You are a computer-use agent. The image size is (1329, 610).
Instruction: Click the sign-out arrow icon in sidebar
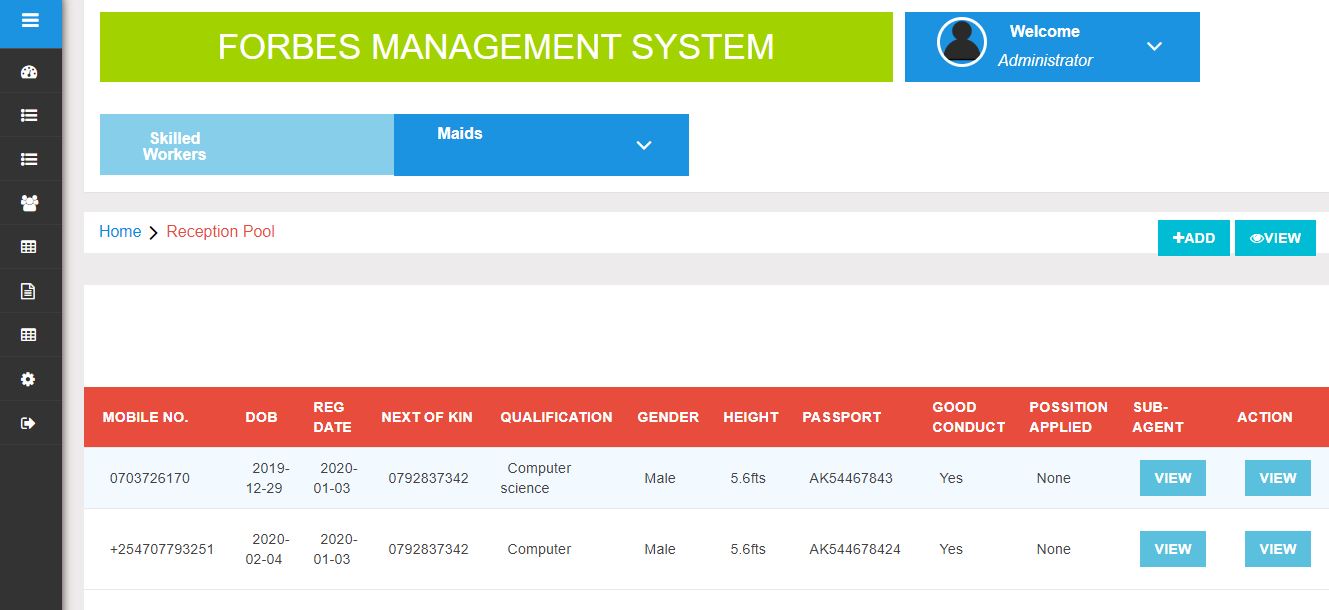29,423
